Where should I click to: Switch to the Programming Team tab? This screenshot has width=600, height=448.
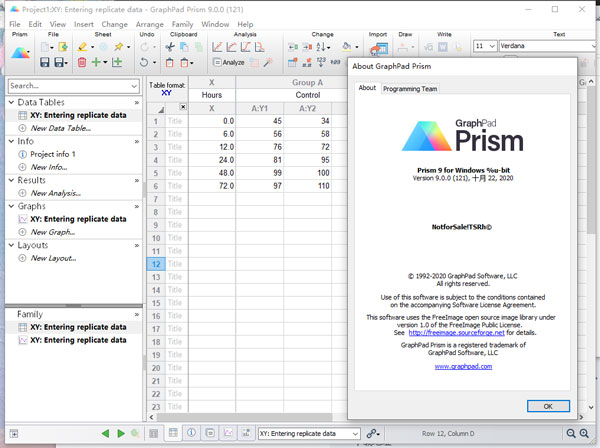tap(408, 88)
